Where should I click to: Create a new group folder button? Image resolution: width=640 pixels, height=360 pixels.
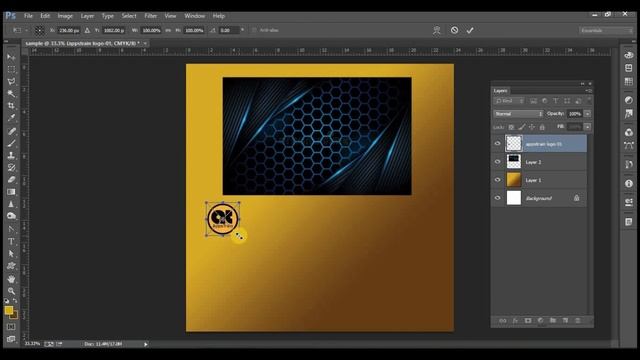(x=553, y=321)
